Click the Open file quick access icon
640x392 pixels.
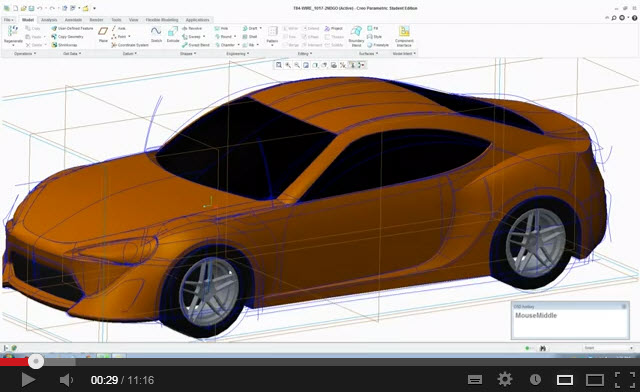pyautogui.click(x=24, y=8)
